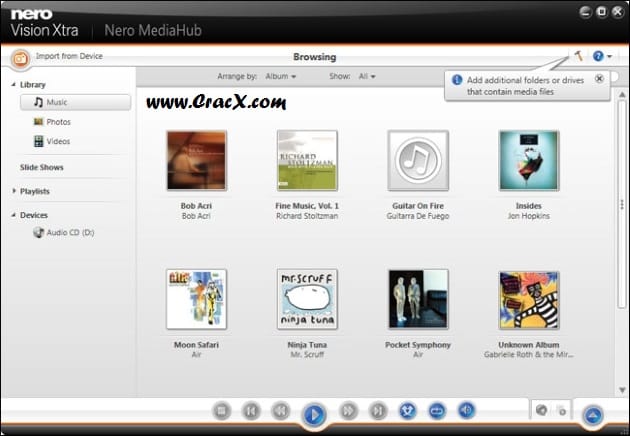Skip to the next track
The image size is (630, 436).
[x=378, y=411]
